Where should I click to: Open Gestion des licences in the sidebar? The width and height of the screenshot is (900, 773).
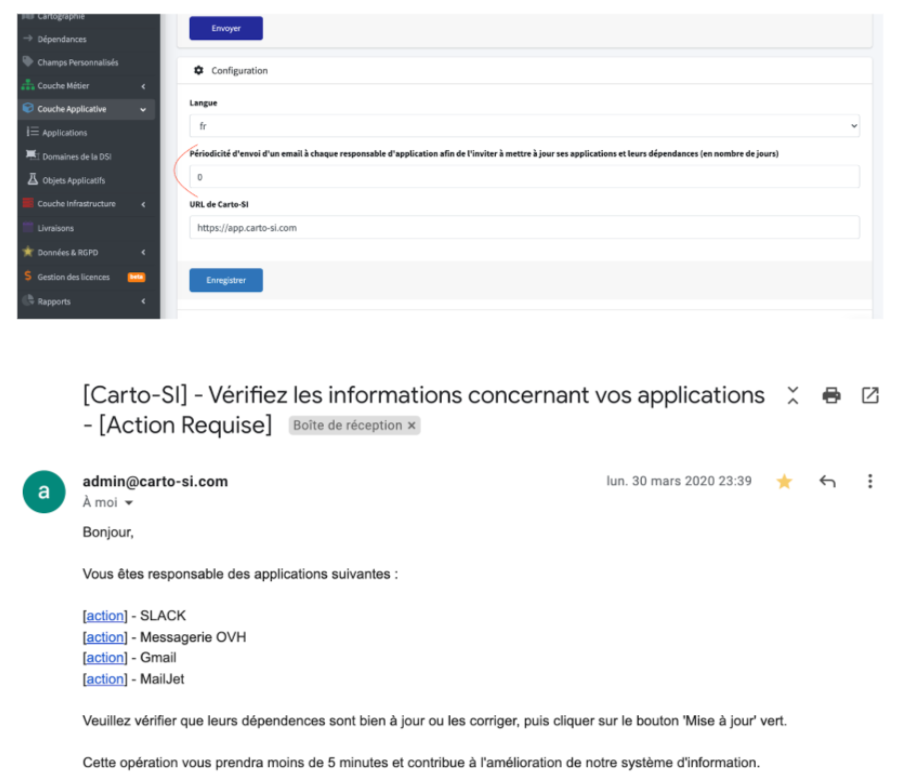pyautogui.click(x=73, y=277)
